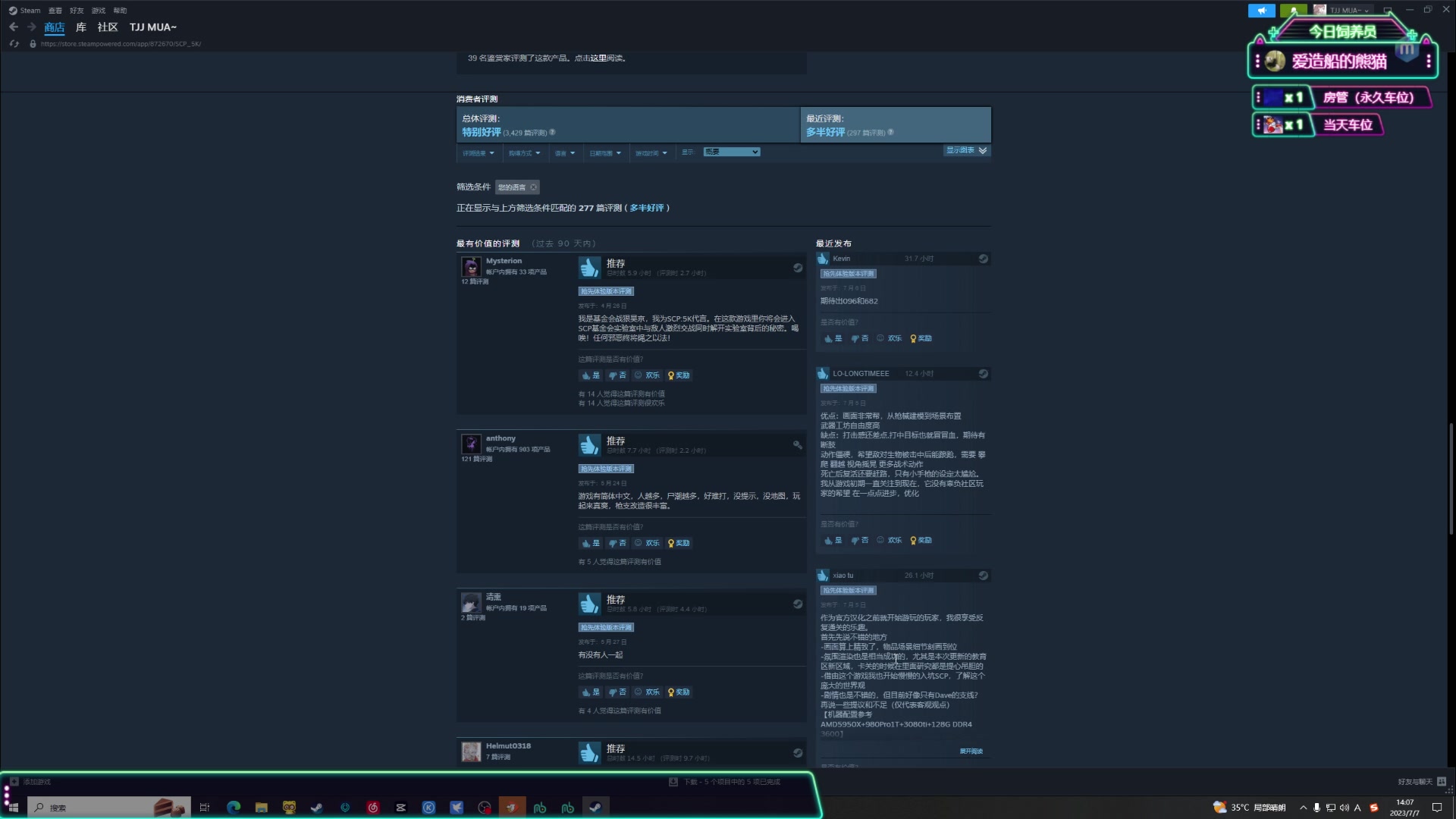Image resolution: width=1456 pixels, height=819 pixels.
Task: Mark LO-LONGTIMEEE's review as not helpful (否)
Action: coord(859,540)
